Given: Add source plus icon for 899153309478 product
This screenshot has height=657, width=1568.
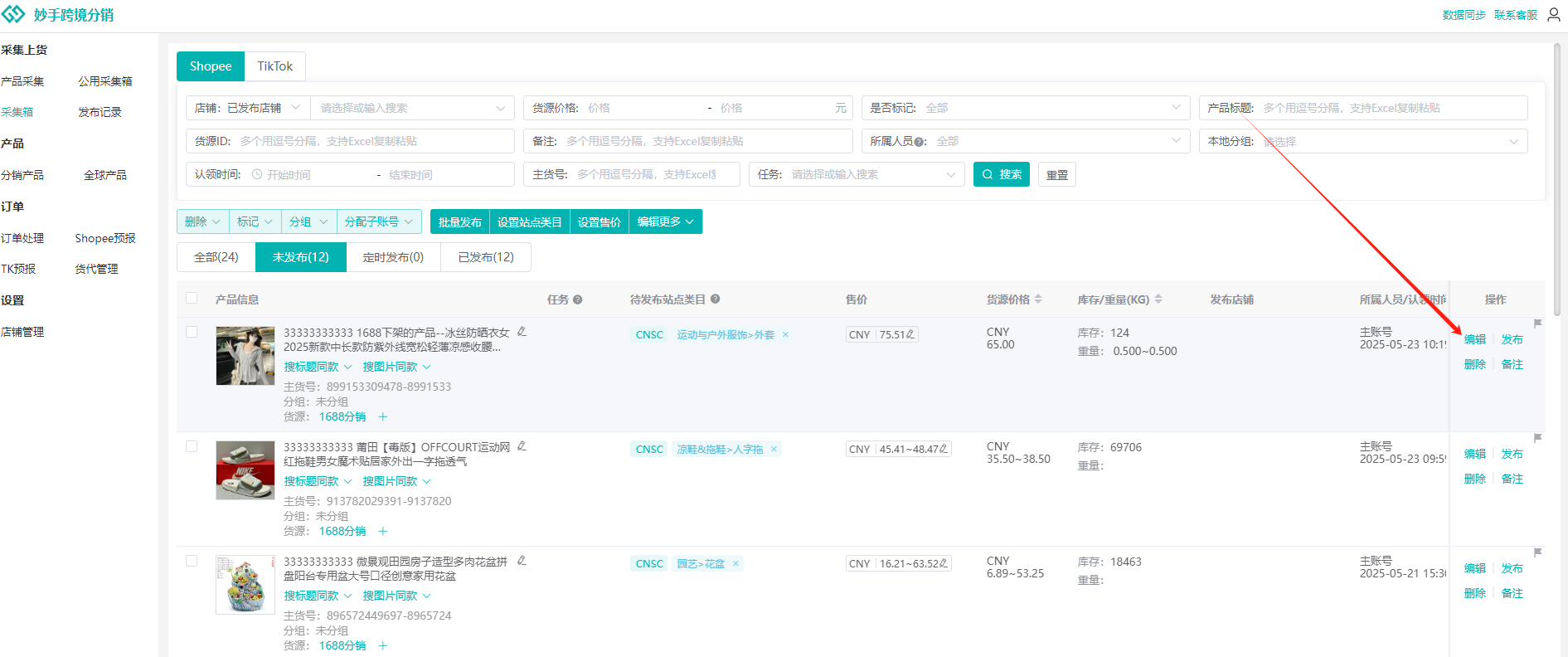Looking at the screenshot, I should [x=383, y=416].
